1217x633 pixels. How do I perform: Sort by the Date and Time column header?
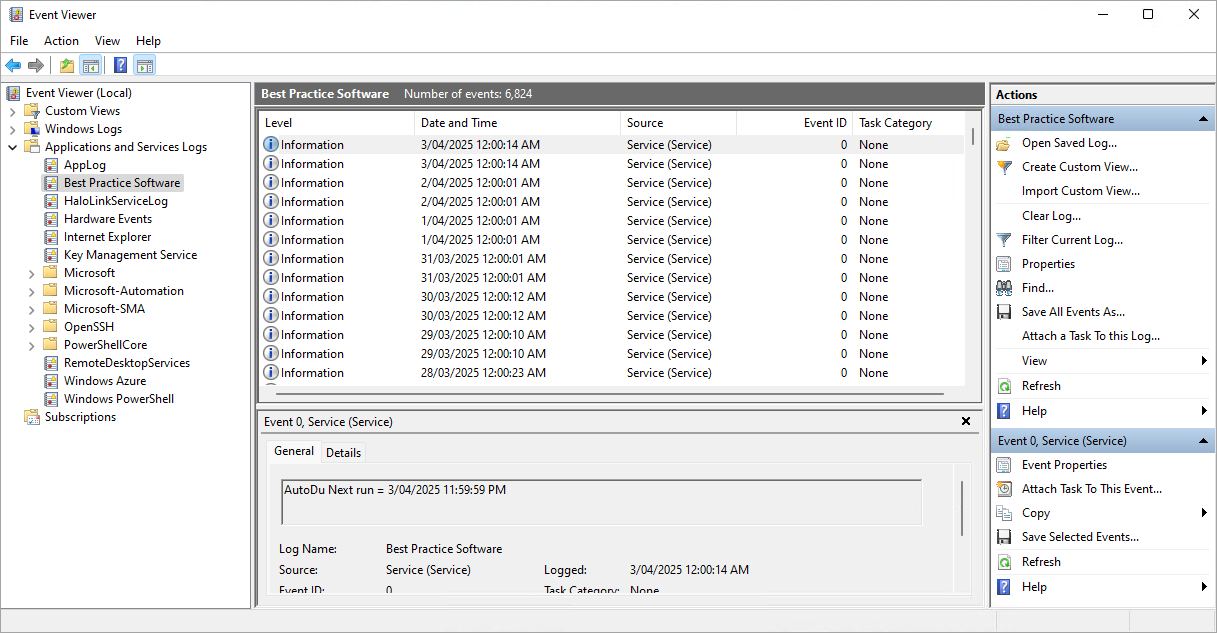(518, 123)
